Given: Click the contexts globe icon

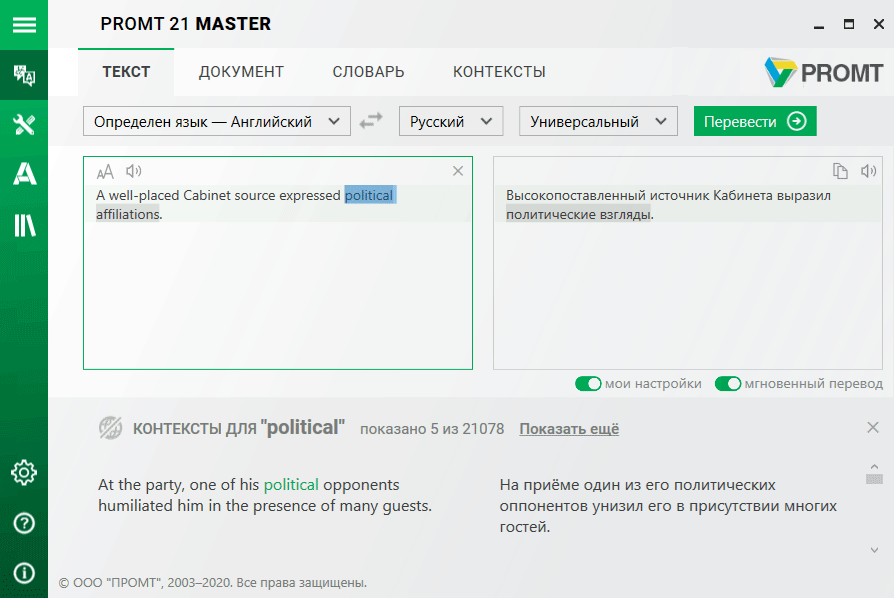Looking at the screenshot, I should pos(111,428).
